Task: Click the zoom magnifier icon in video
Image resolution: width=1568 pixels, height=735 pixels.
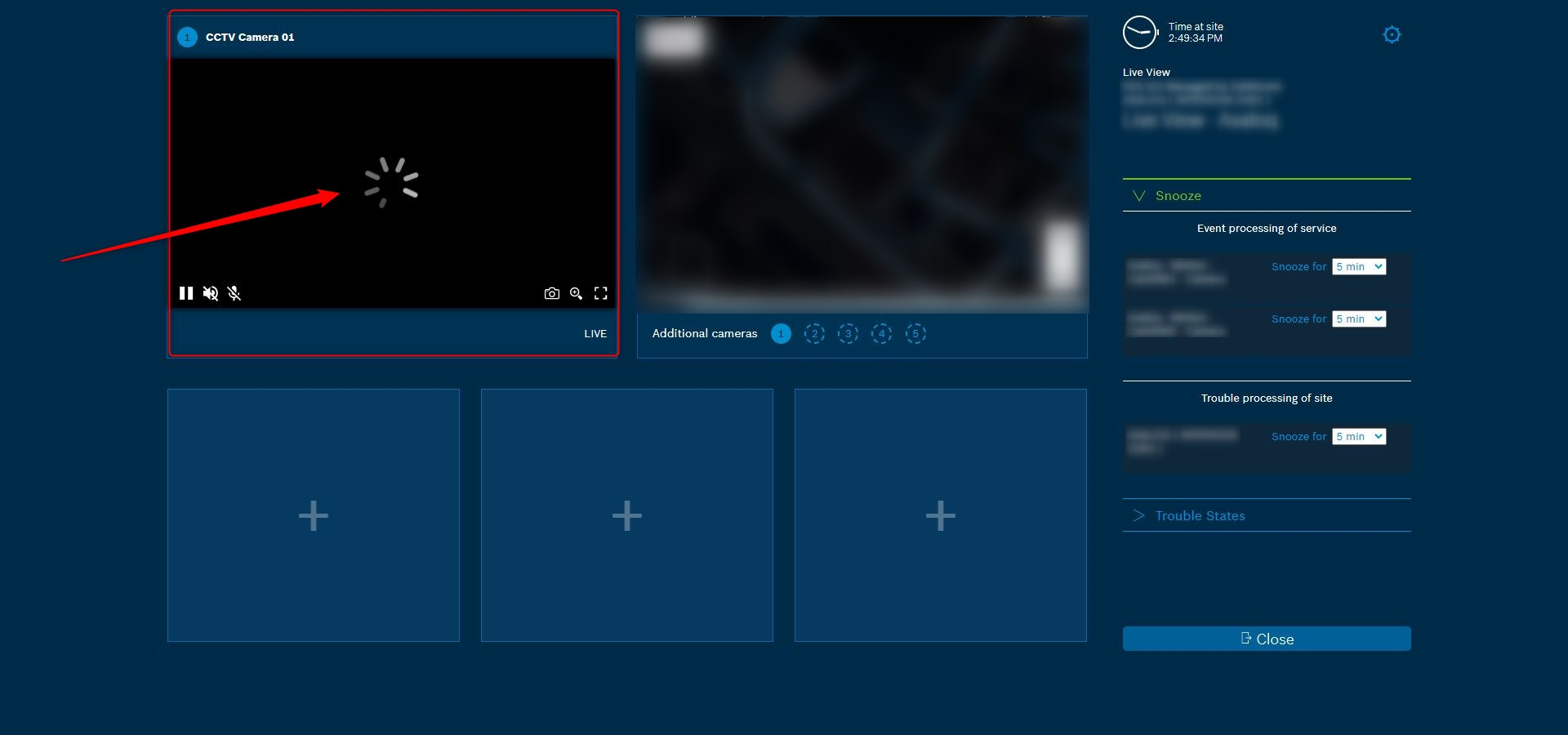Action: tap(577, 293)
